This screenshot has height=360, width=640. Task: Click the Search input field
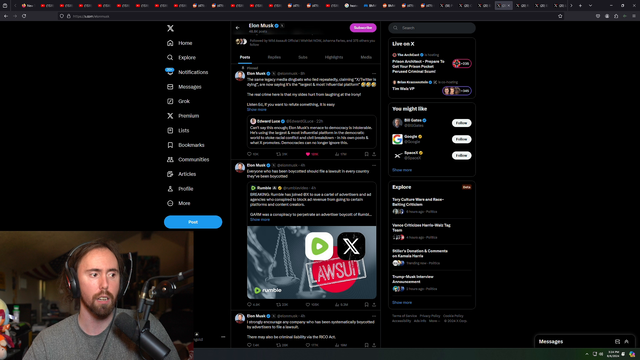coord(432,28)
